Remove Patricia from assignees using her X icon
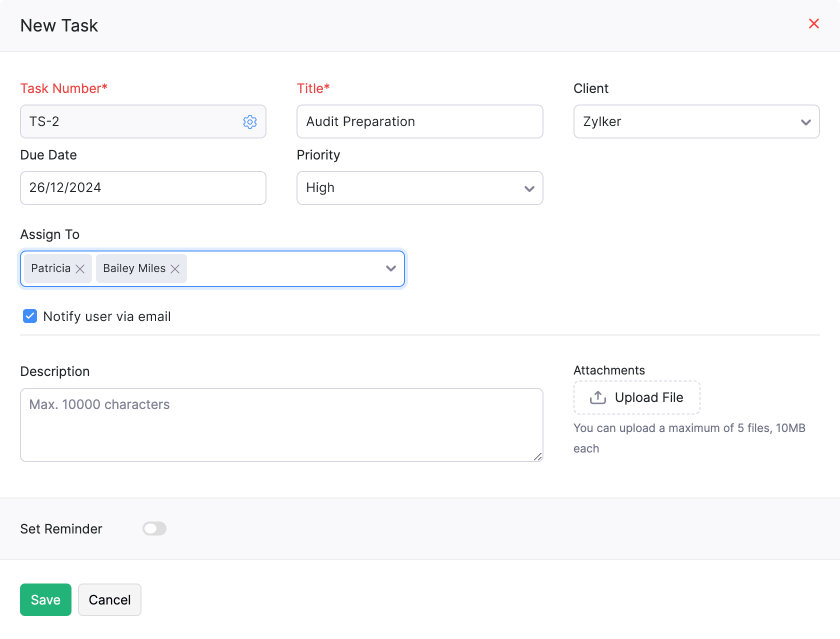 80,268
